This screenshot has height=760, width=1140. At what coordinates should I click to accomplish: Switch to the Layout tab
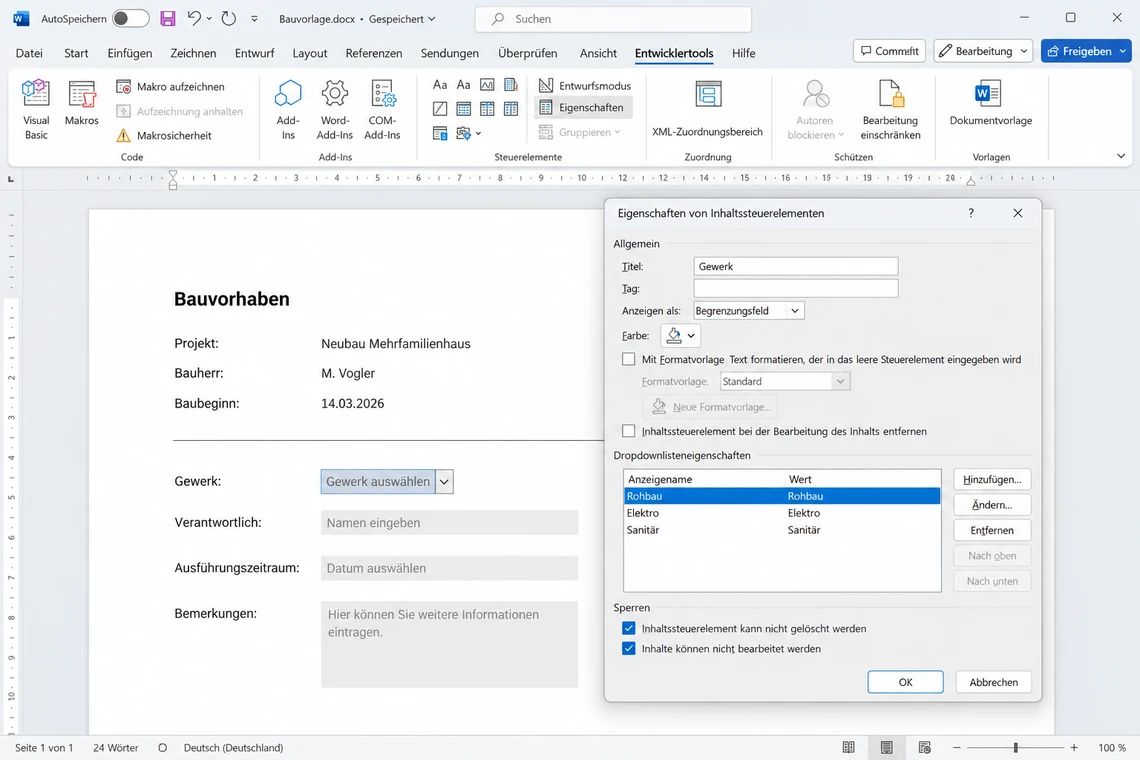click(310, 53)
